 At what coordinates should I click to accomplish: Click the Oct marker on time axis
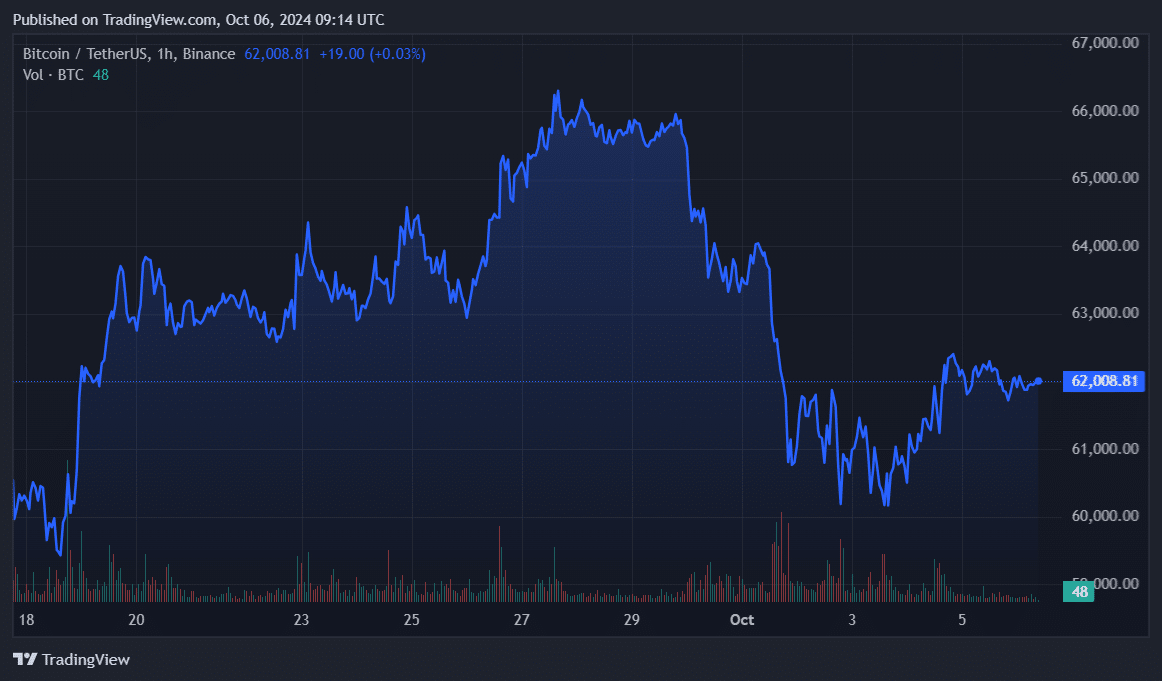pyautogui.click(x=741, y=620)
